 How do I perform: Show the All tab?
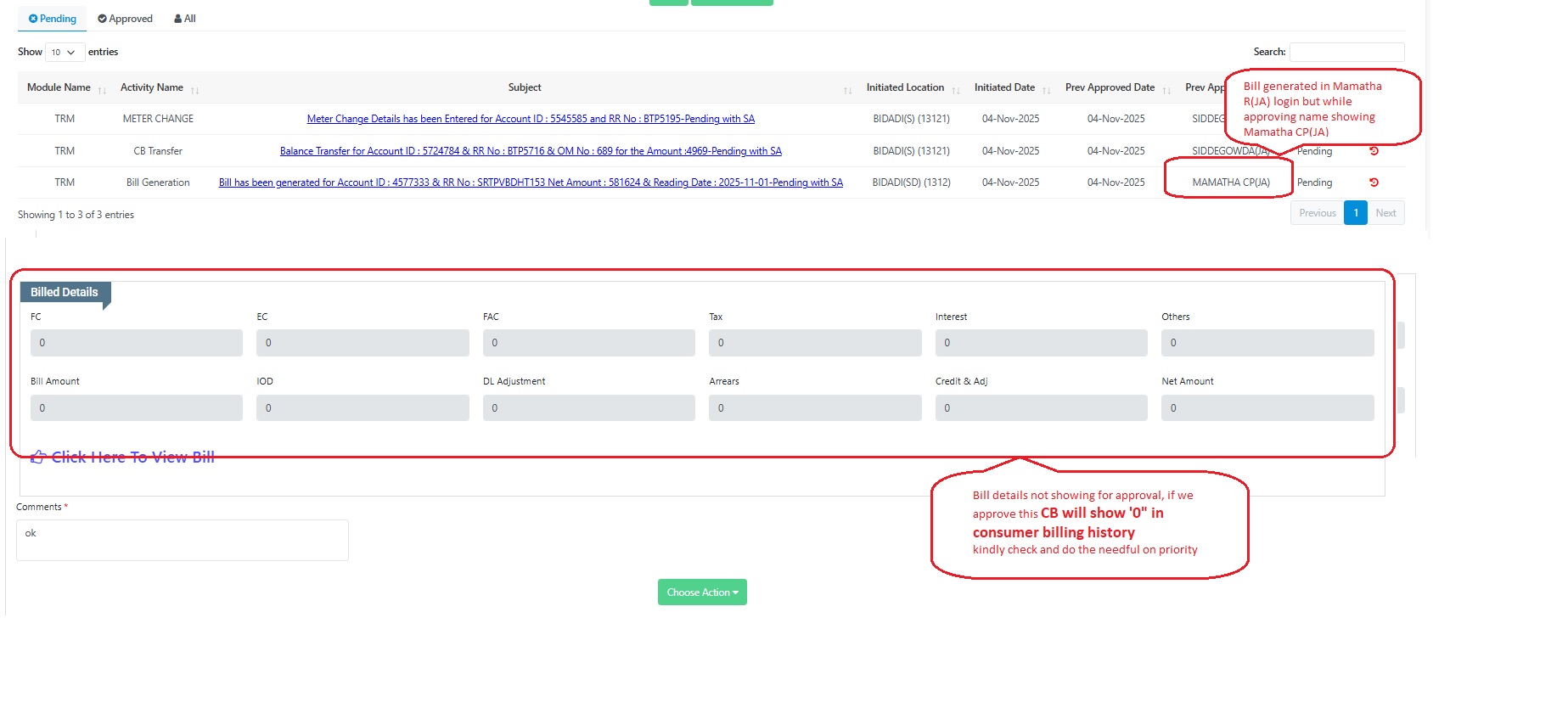185,19
